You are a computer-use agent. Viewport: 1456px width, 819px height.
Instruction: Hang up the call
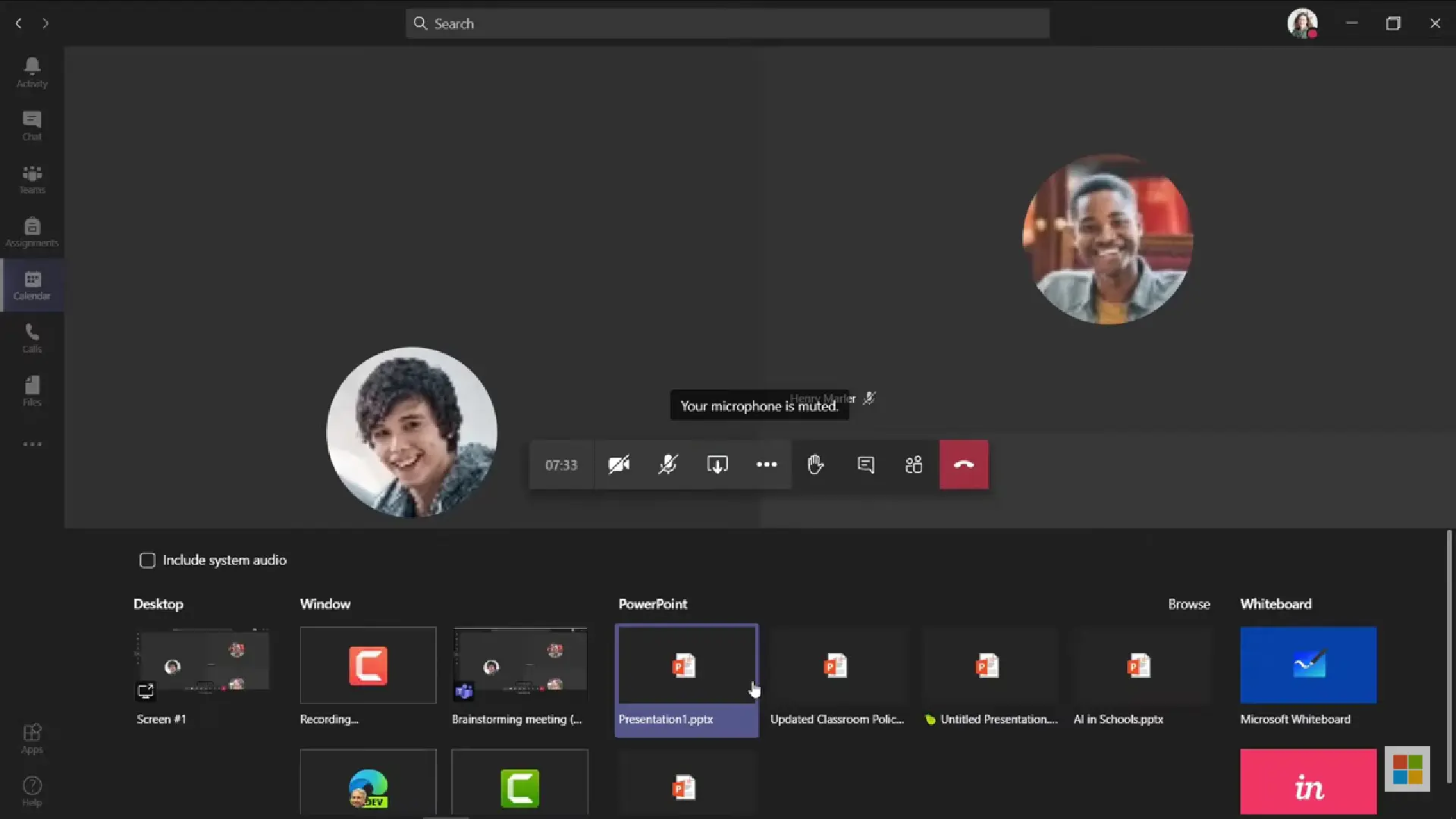tap(964, 465)
